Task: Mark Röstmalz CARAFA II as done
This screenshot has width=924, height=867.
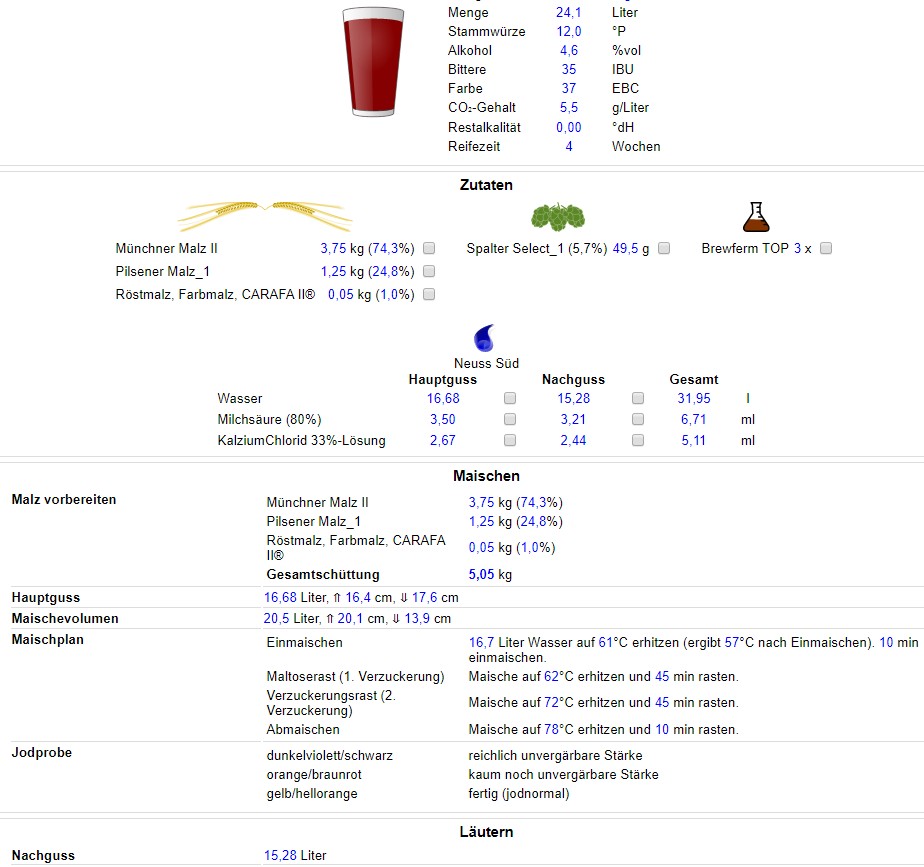Action: 429,294
